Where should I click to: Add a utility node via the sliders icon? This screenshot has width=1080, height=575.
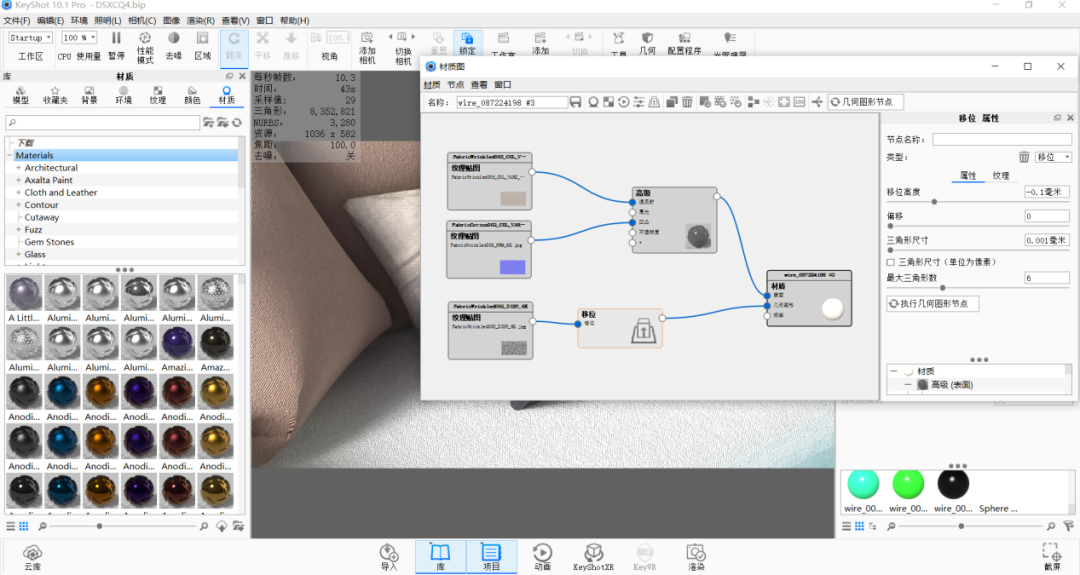pos(638,102)
